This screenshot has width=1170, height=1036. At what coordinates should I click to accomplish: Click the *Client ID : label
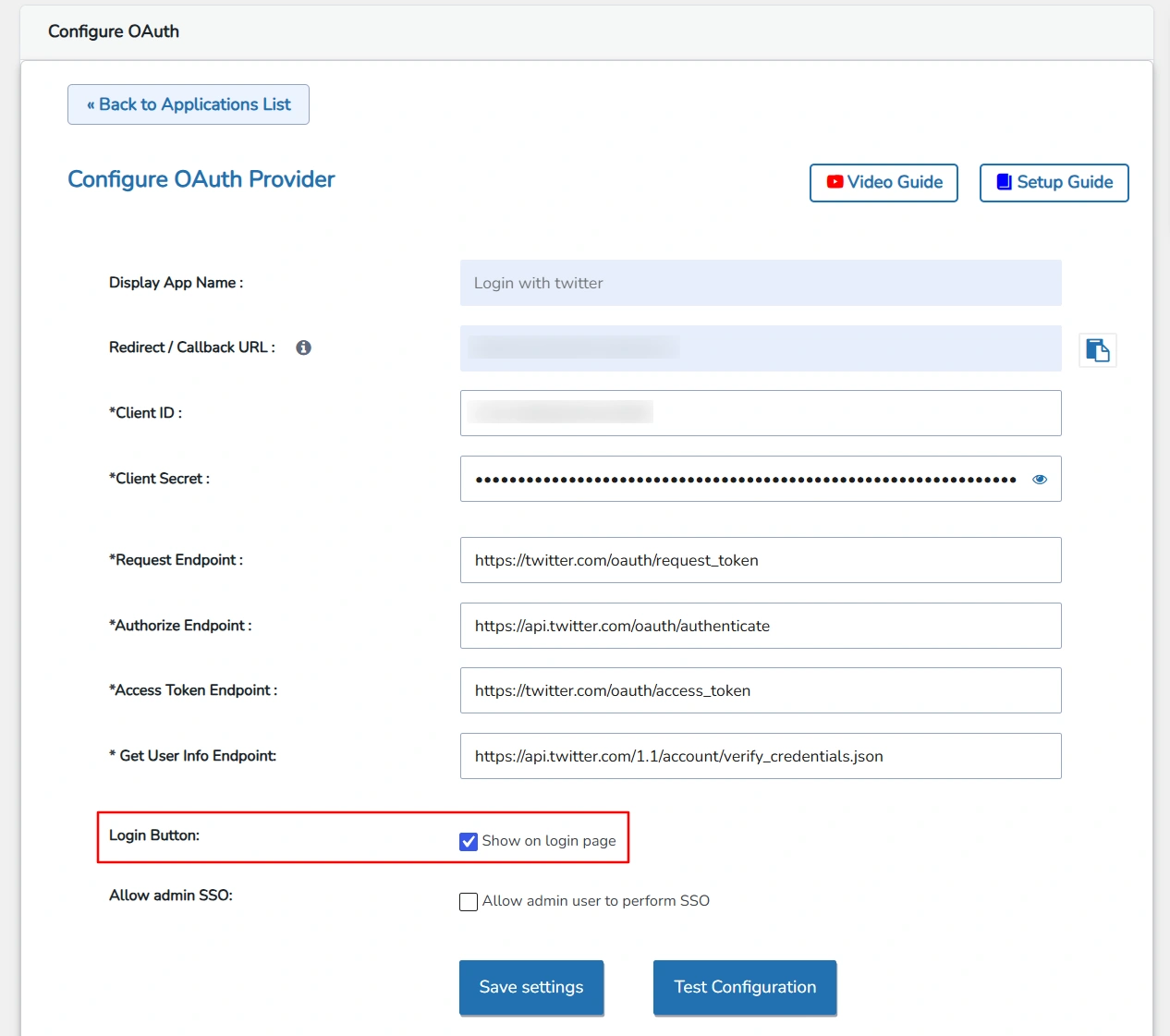coord(145,413)
